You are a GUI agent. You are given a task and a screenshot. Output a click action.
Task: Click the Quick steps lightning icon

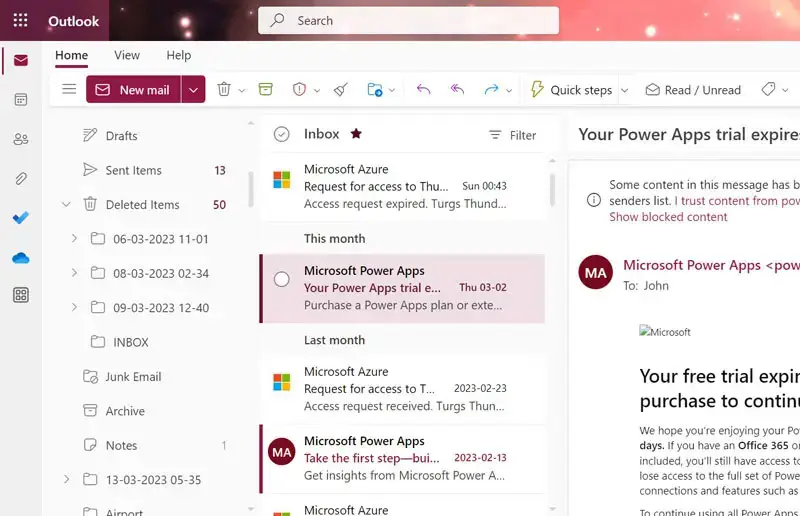[x=537, y=89]
